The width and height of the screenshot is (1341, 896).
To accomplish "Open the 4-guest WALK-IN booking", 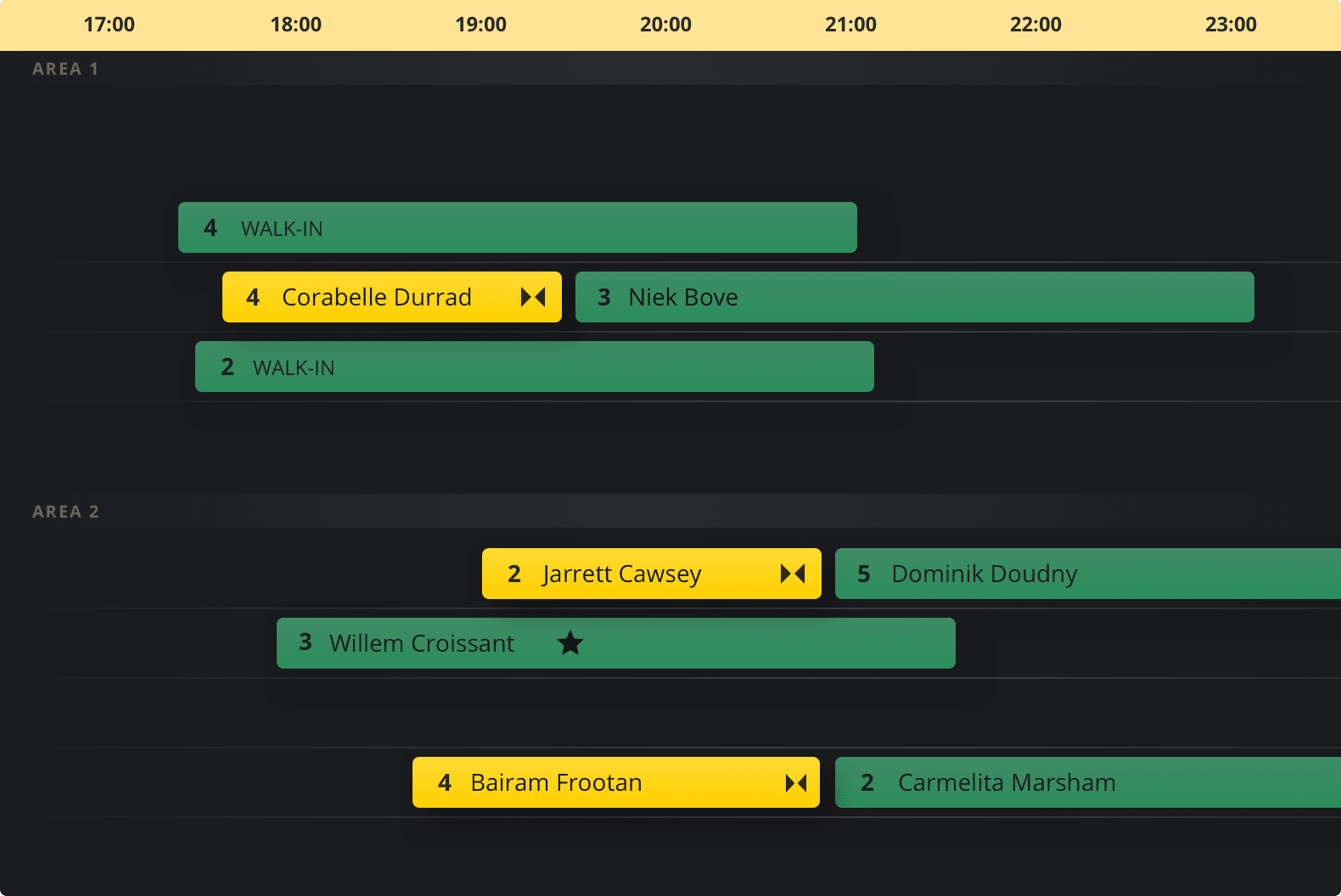I will point(517,227).
